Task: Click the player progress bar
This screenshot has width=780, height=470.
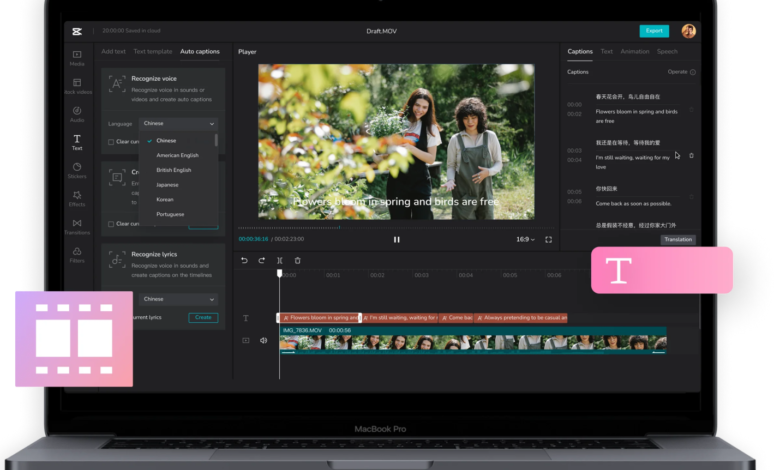Action: pyautogui.click(x=396, y=228)
